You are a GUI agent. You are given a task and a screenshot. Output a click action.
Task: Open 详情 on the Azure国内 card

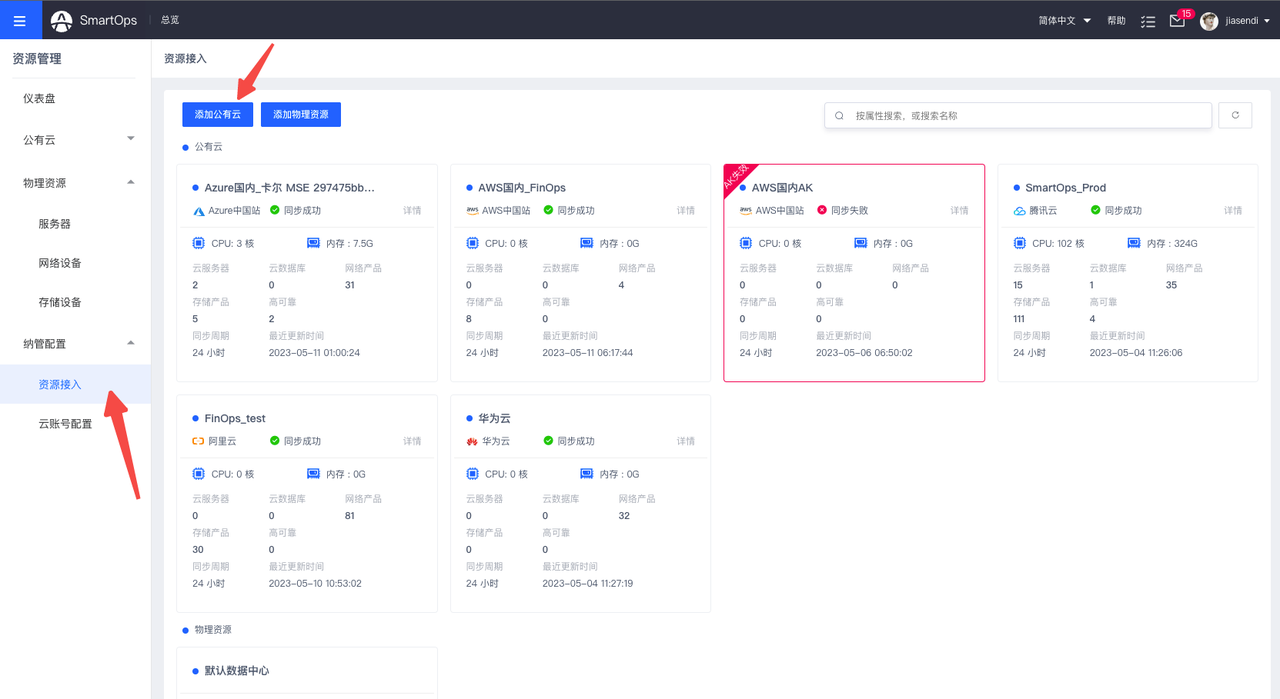pos(412,211)
